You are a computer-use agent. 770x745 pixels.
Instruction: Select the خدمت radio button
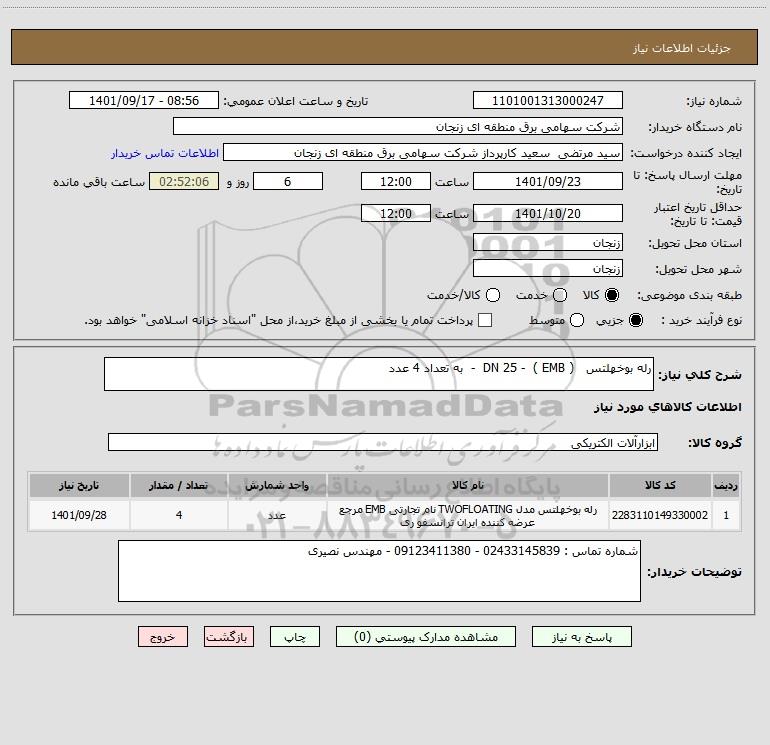coord(560,295)
